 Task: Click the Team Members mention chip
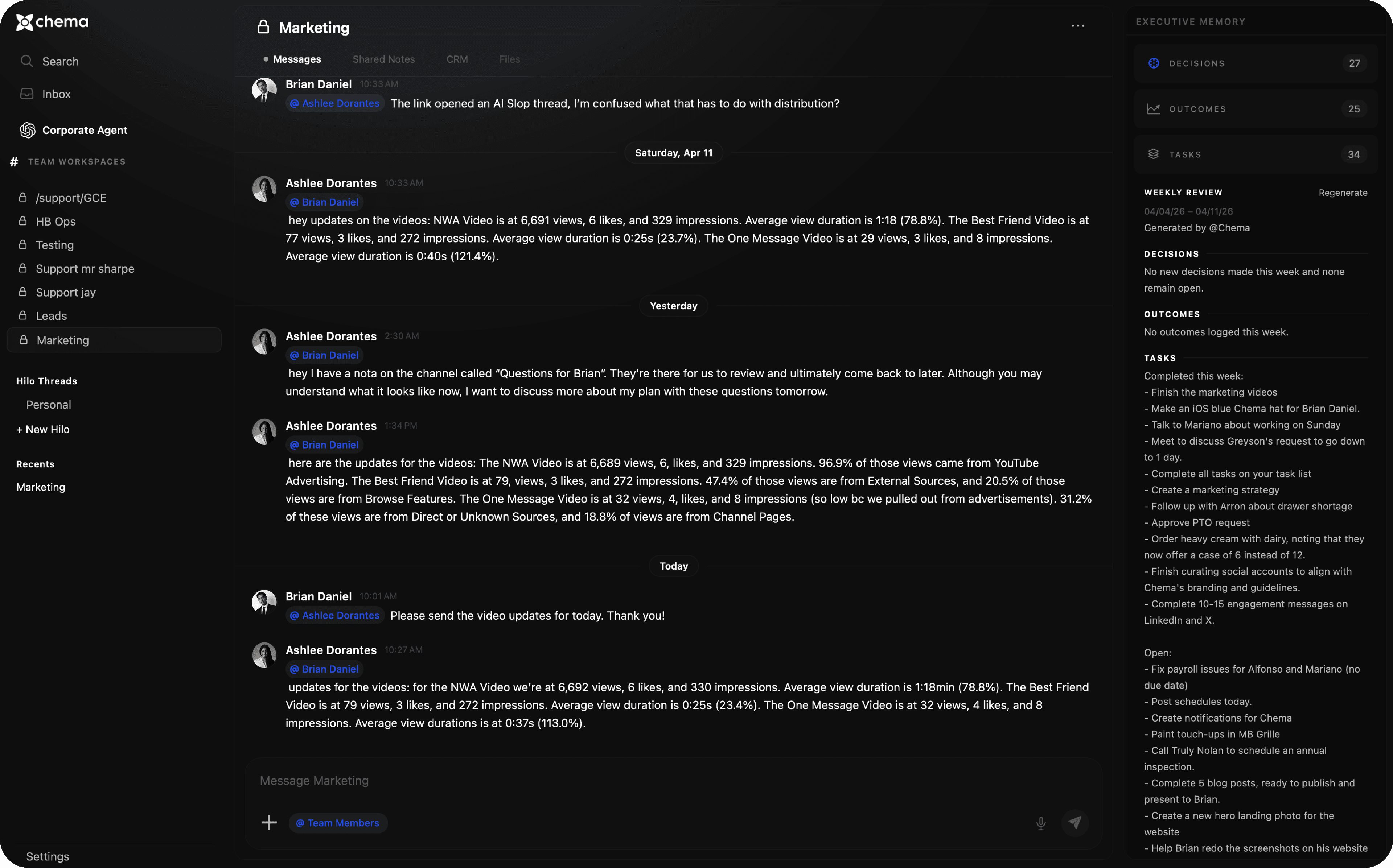tap(338, 823)
